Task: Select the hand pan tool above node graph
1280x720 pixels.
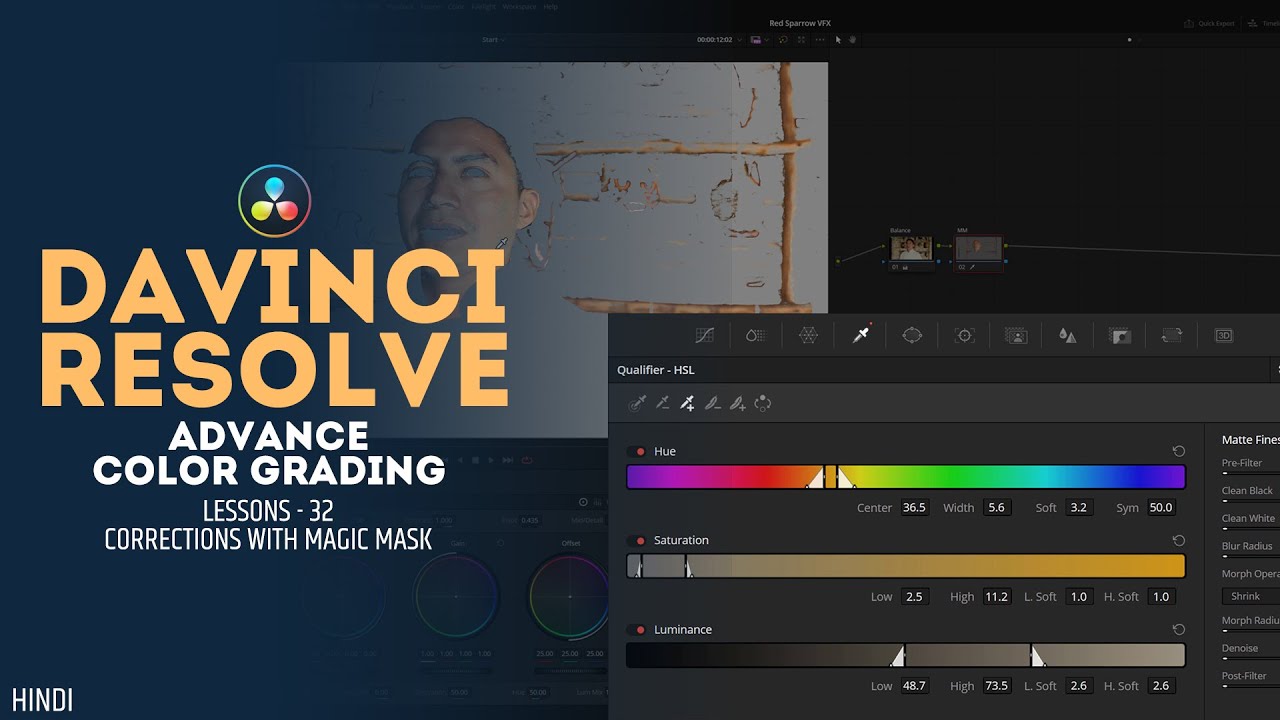Action: click(x=853, y=39)
